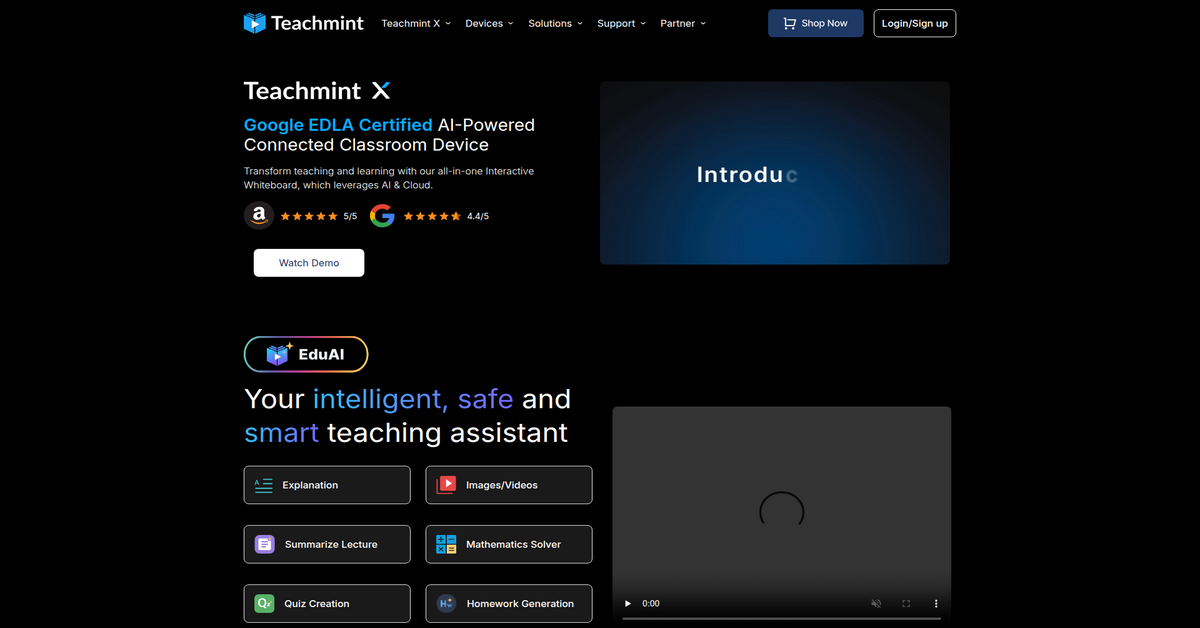Screen dimensions: 1200x628
Task: Expand the Devices dropdown chevron
Action: (x=510, y=23)
